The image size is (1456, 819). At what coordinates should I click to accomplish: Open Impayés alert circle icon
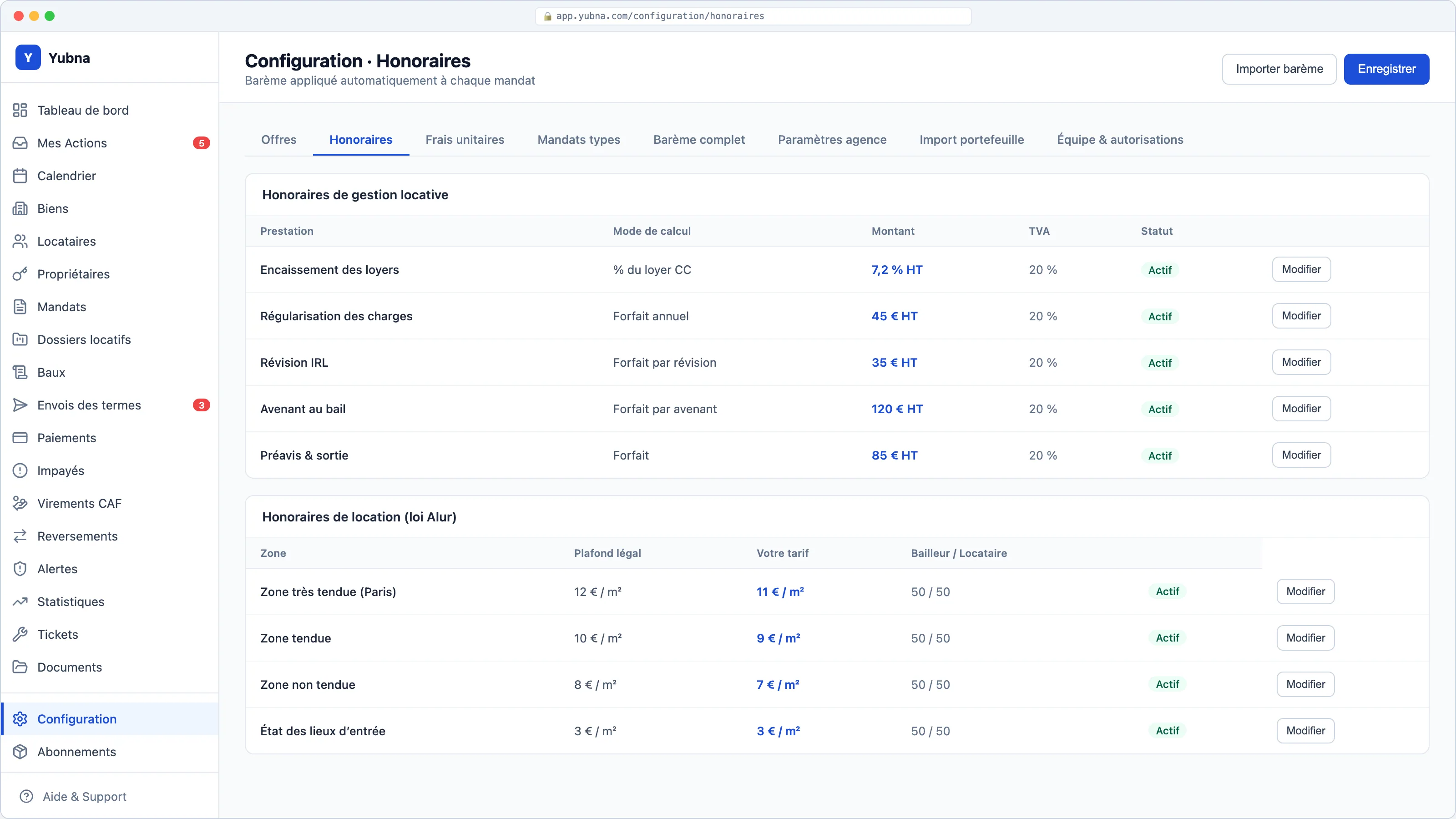point(20,471)
